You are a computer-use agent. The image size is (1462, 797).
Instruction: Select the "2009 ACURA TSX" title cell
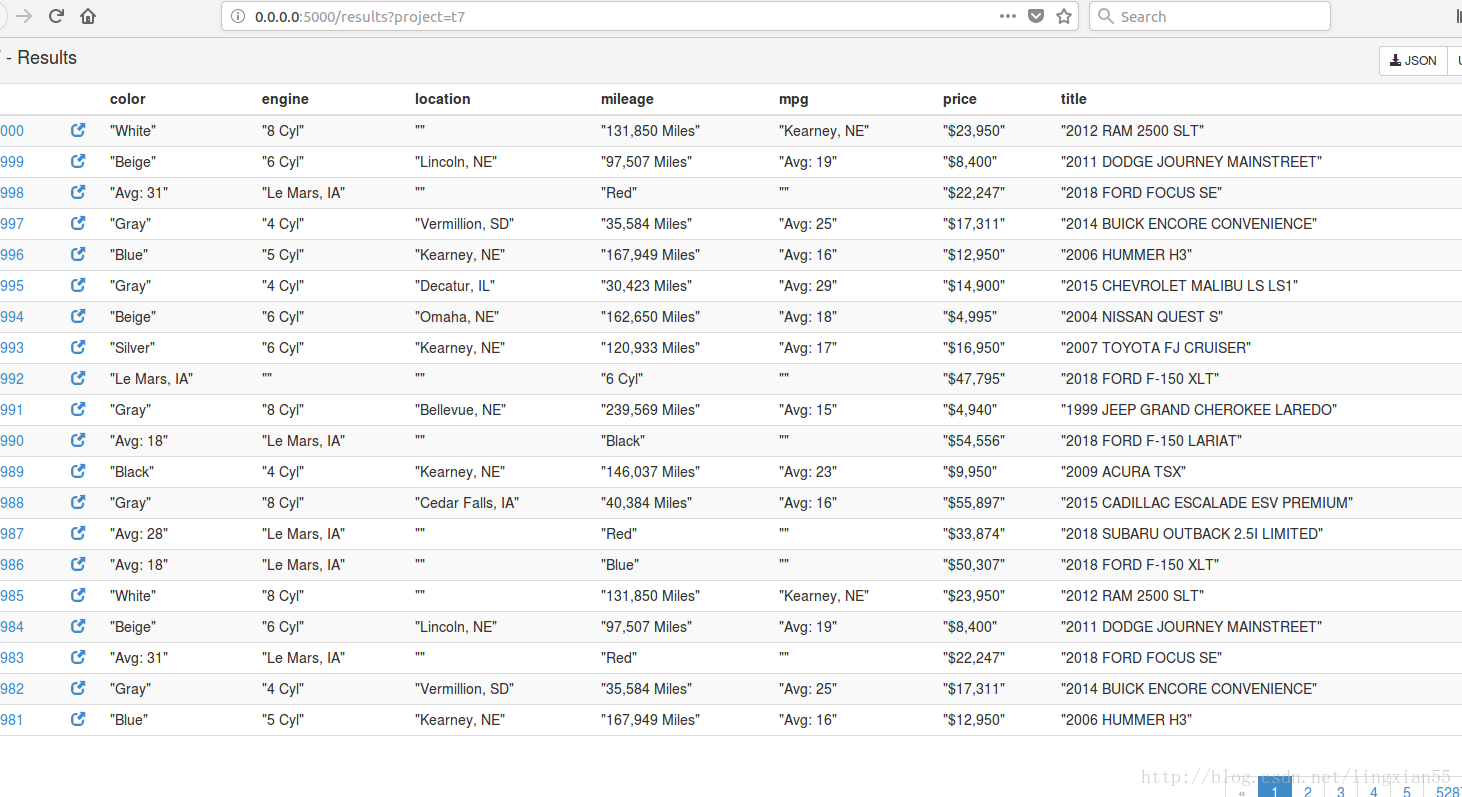coord(1123,472)
